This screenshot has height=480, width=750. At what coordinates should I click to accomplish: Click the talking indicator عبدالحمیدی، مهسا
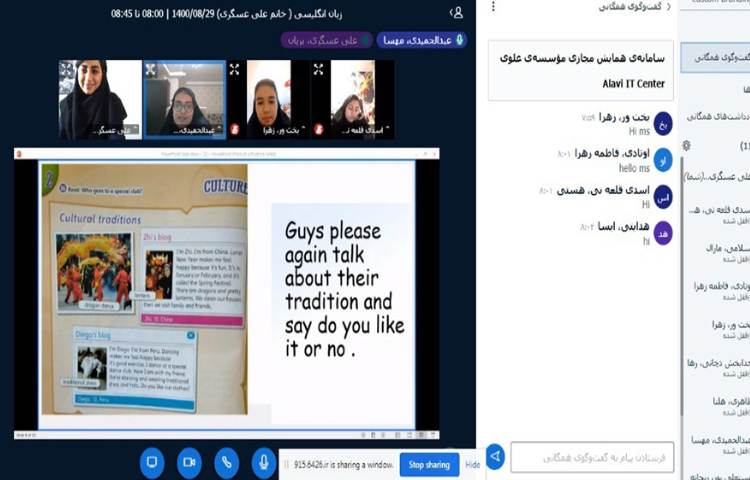[421, 40]
